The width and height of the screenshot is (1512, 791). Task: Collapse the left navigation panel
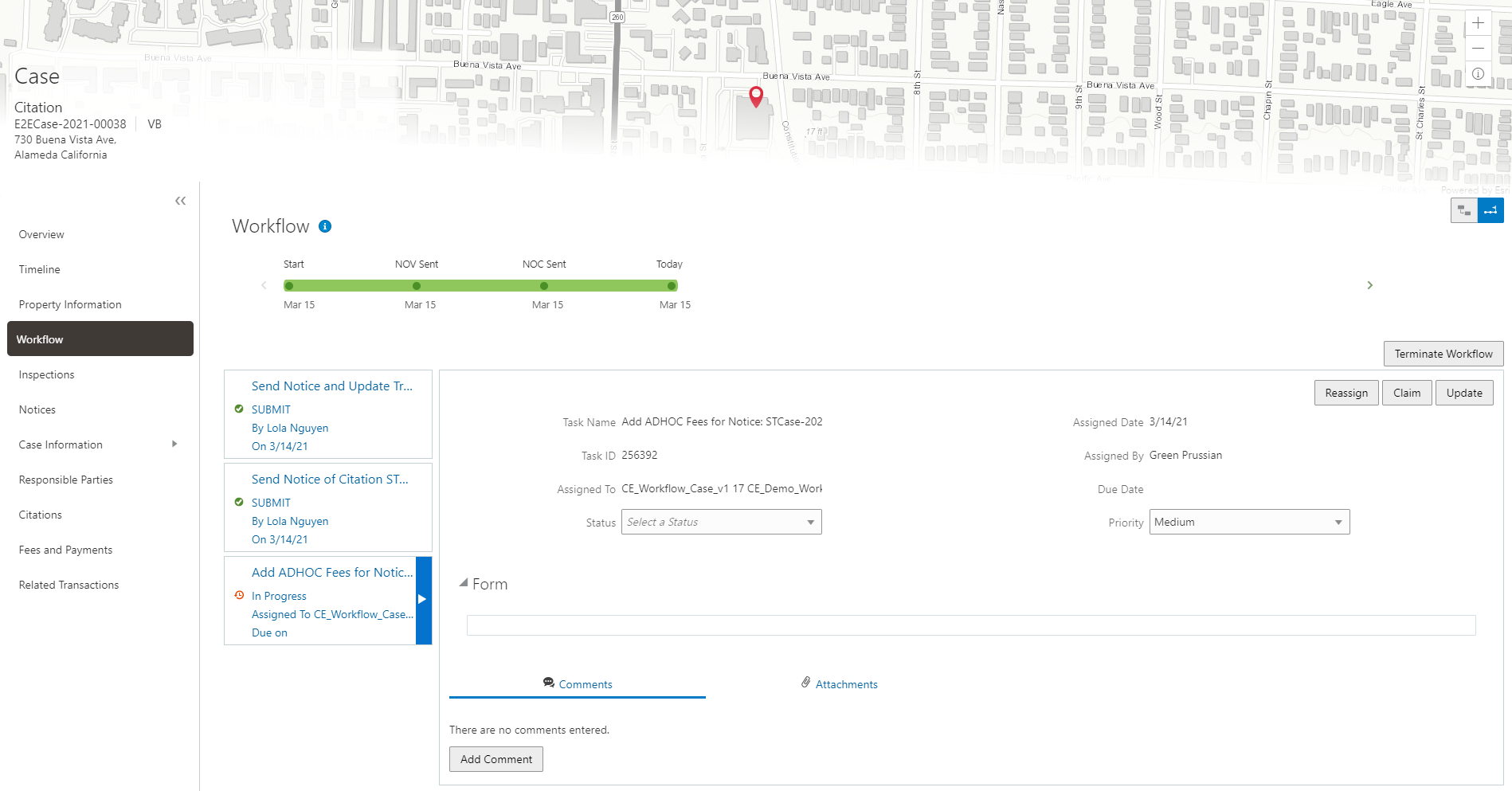(180, 201)
